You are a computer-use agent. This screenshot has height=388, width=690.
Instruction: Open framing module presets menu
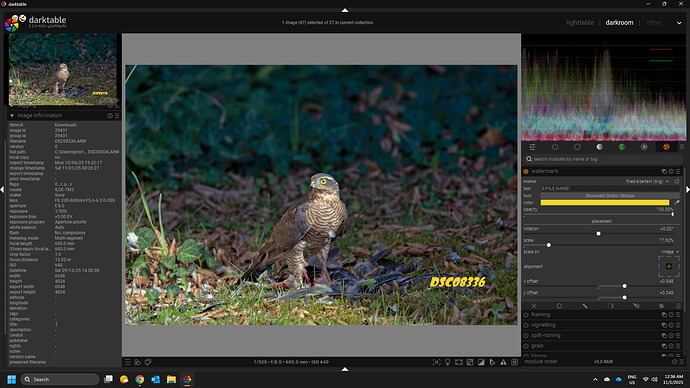point(678,315)
